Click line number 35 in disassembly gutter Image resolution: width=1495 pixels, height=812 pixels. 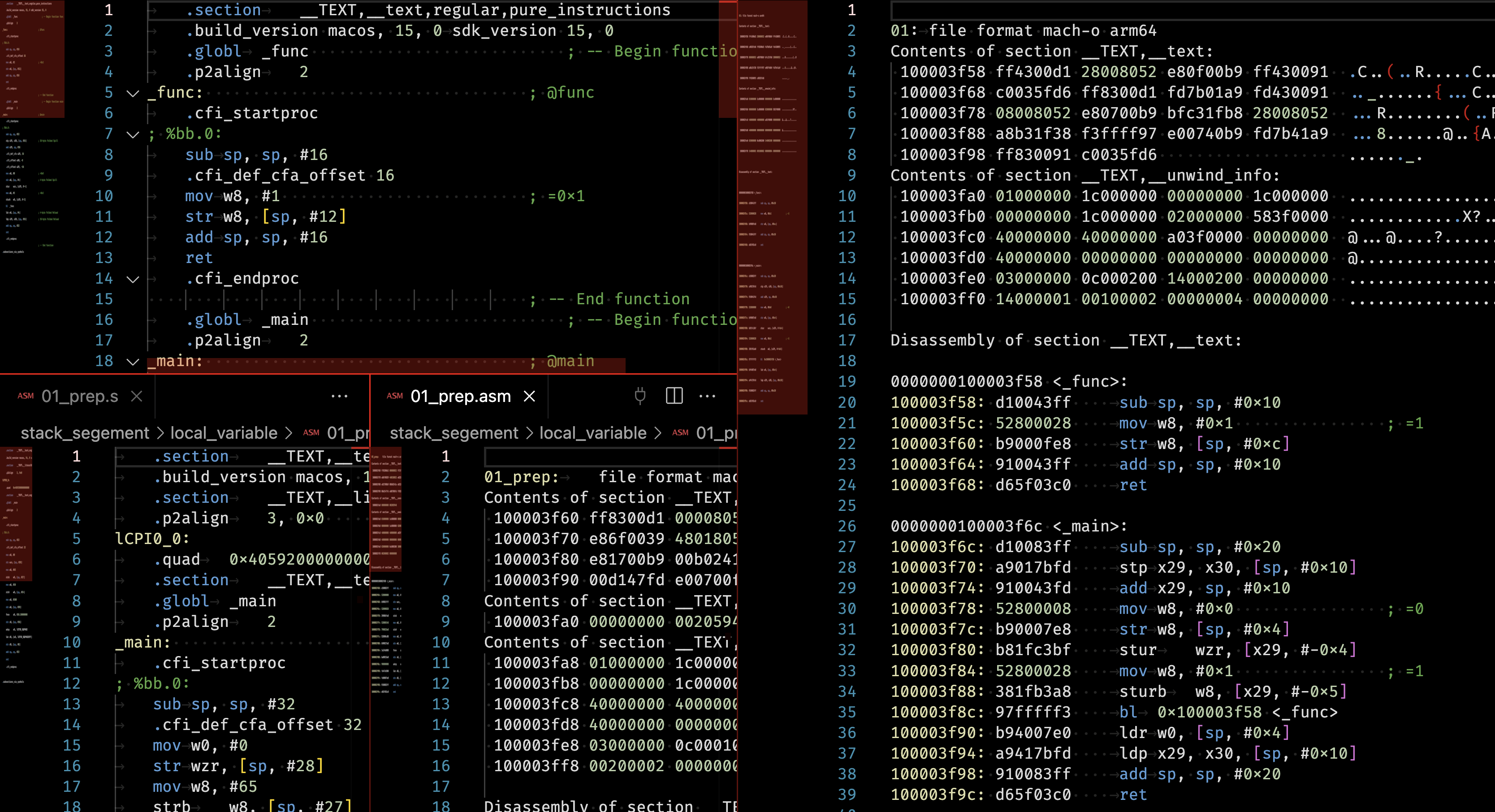847,712
